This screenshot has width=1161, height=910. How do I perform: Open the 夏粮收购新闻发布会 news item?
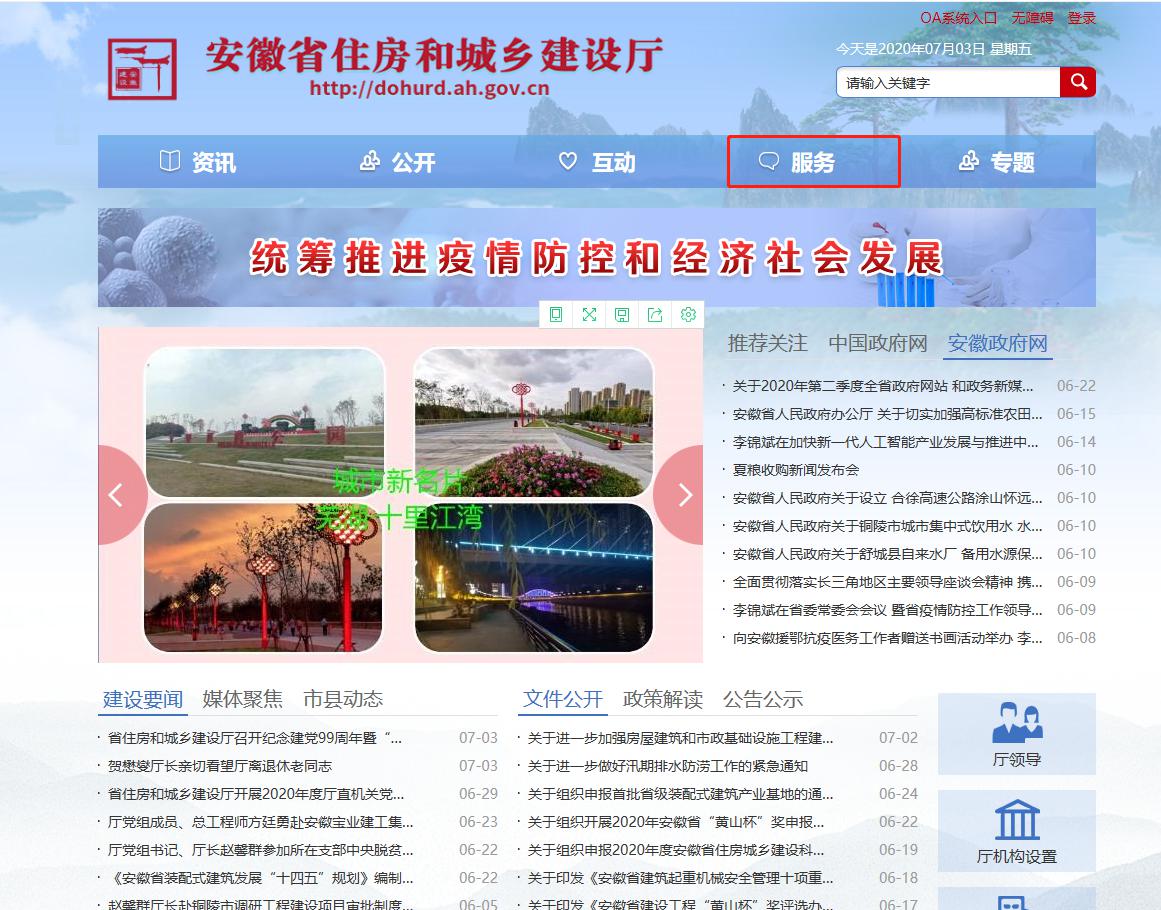point(795,470)
